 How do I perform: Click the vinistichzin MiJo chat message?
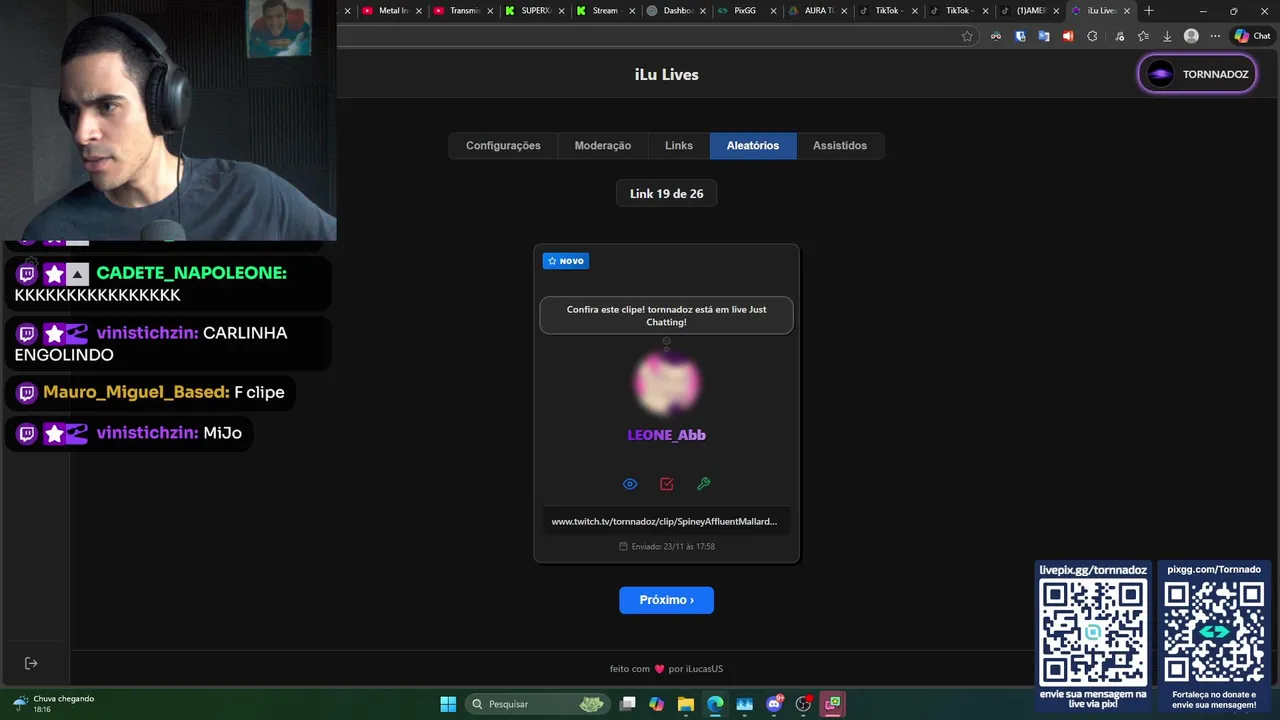point(129,433)
